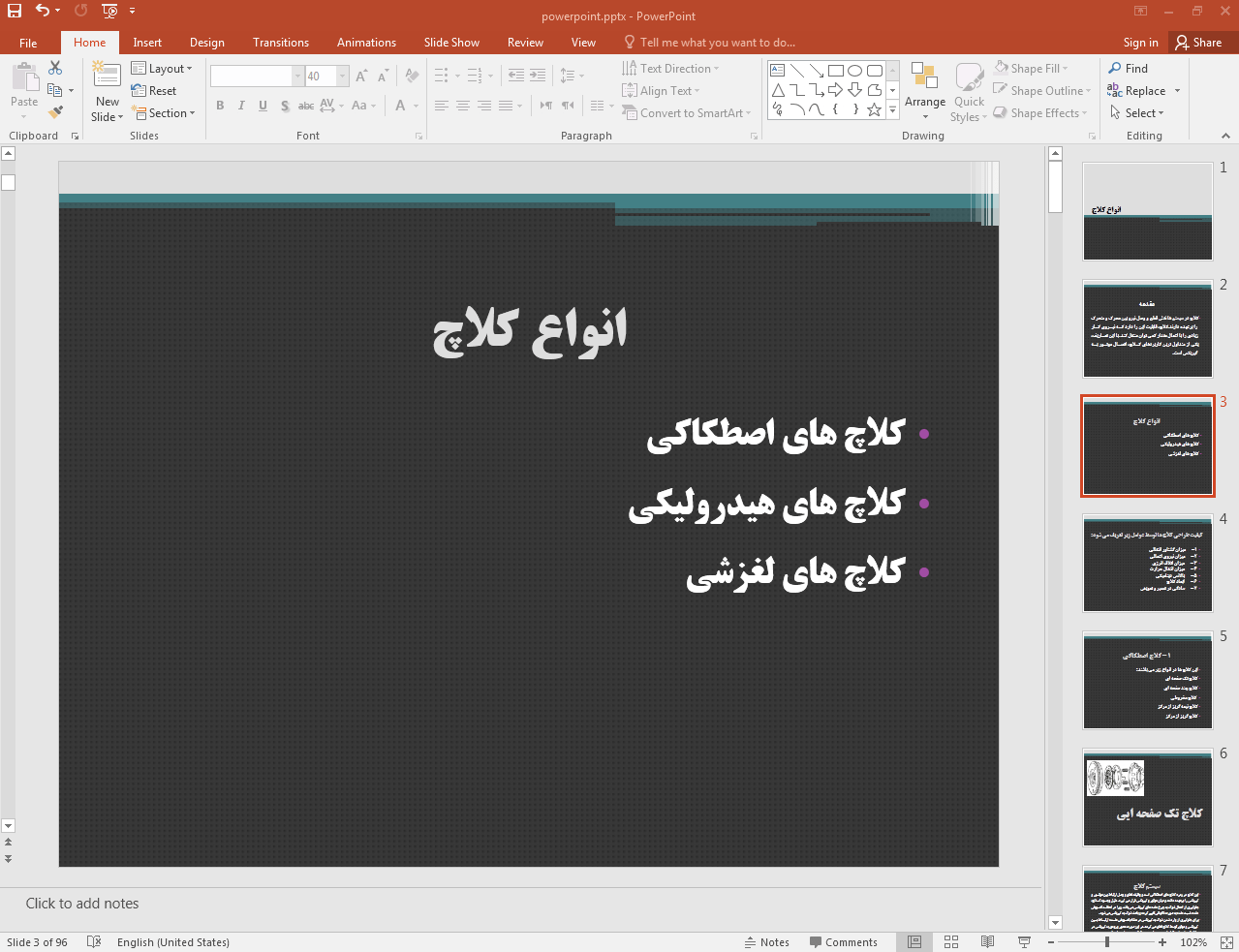The width and height of the screenshot is (1239, 952).
Task: Click the Find magnifier icon
Action: 1115,68
